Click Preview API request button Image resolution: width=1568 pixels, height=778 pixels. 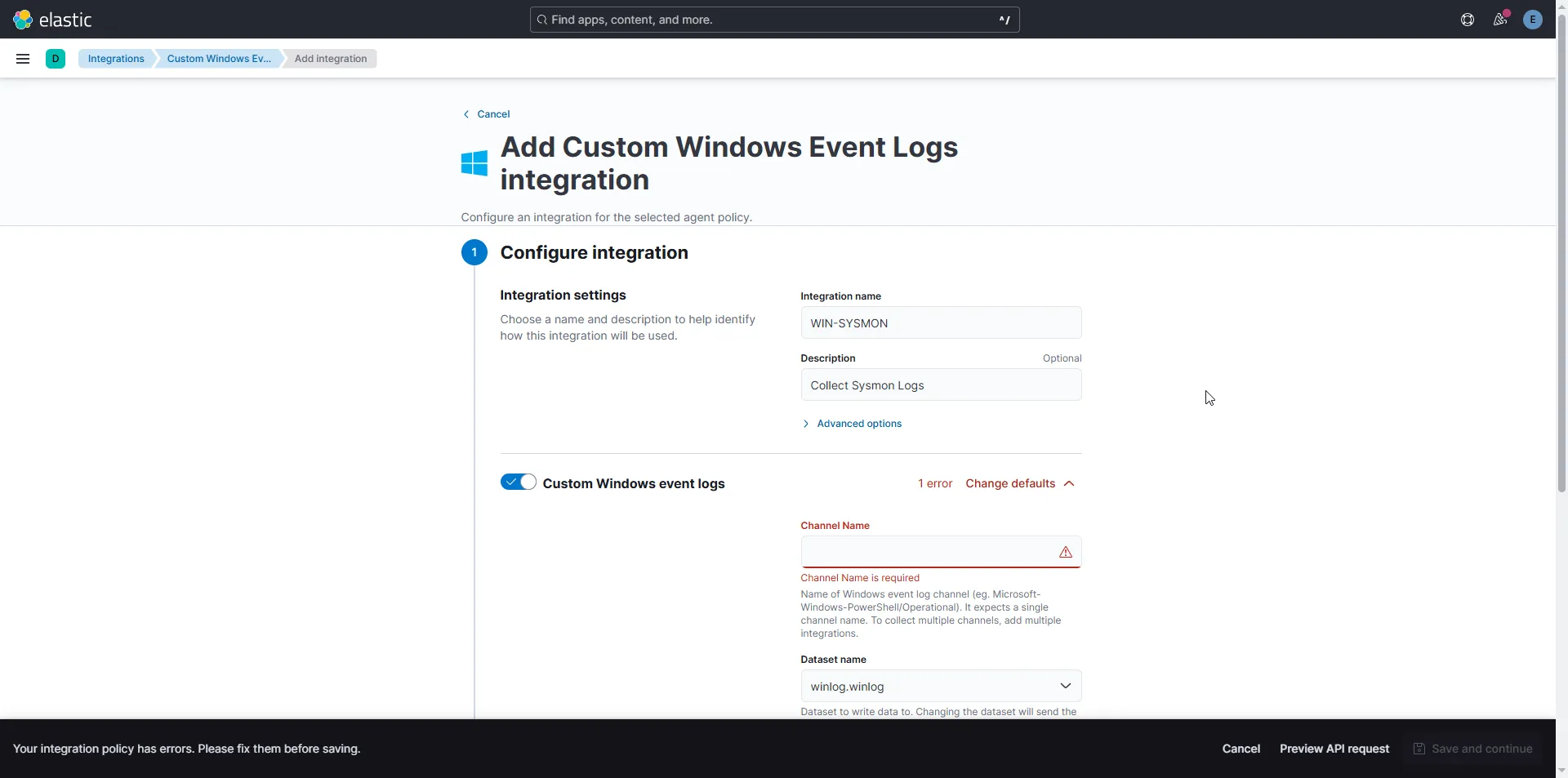(1334, 749)
